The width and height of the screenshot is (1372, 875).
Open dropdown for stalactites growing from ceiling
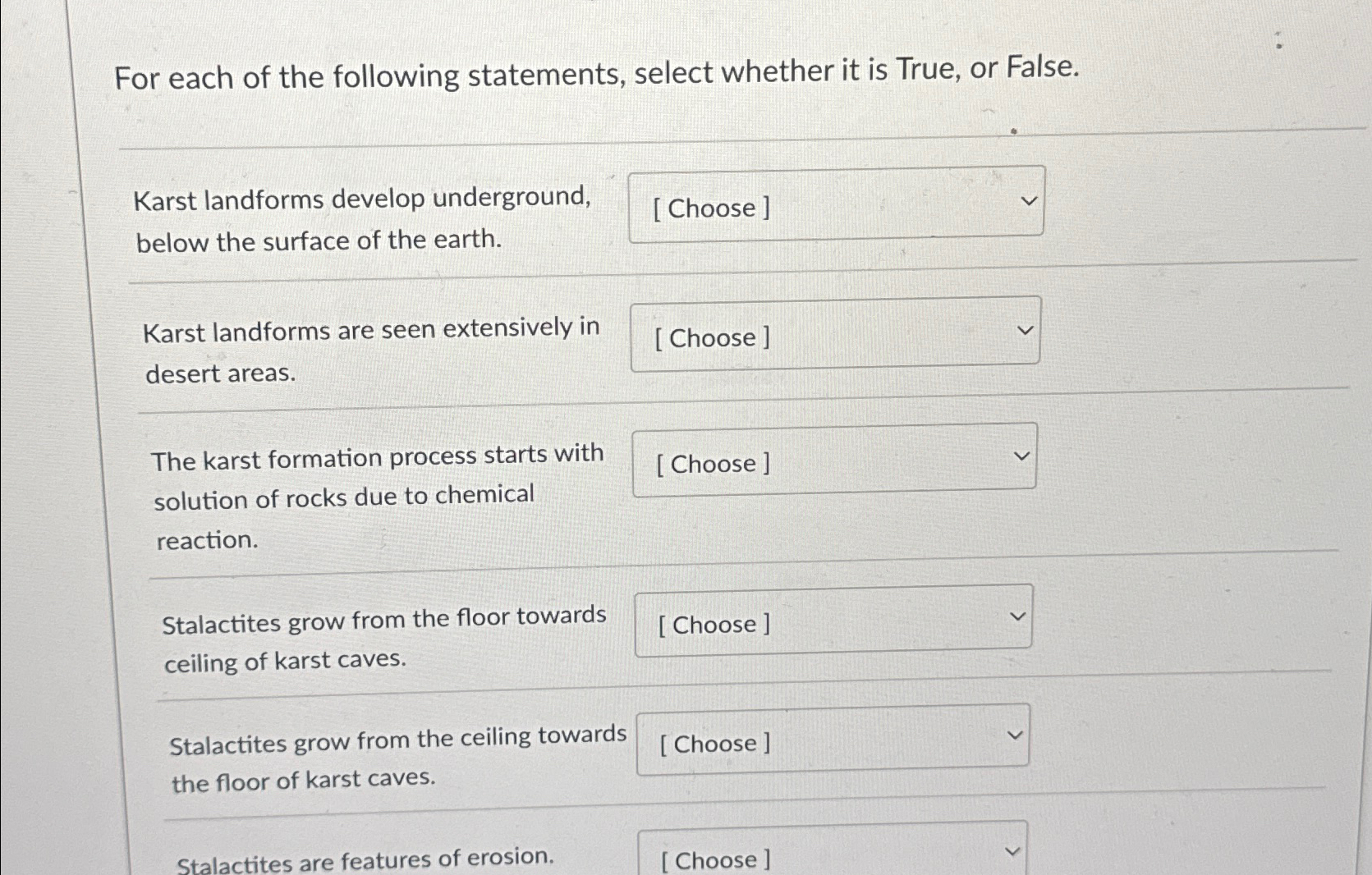[x=831, y=740]
